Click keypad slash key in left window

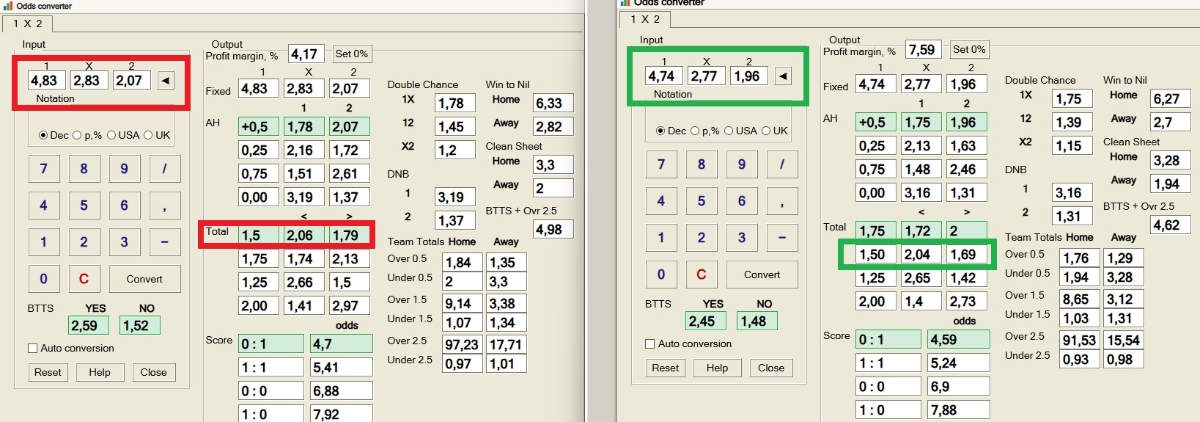coord(164,168)
